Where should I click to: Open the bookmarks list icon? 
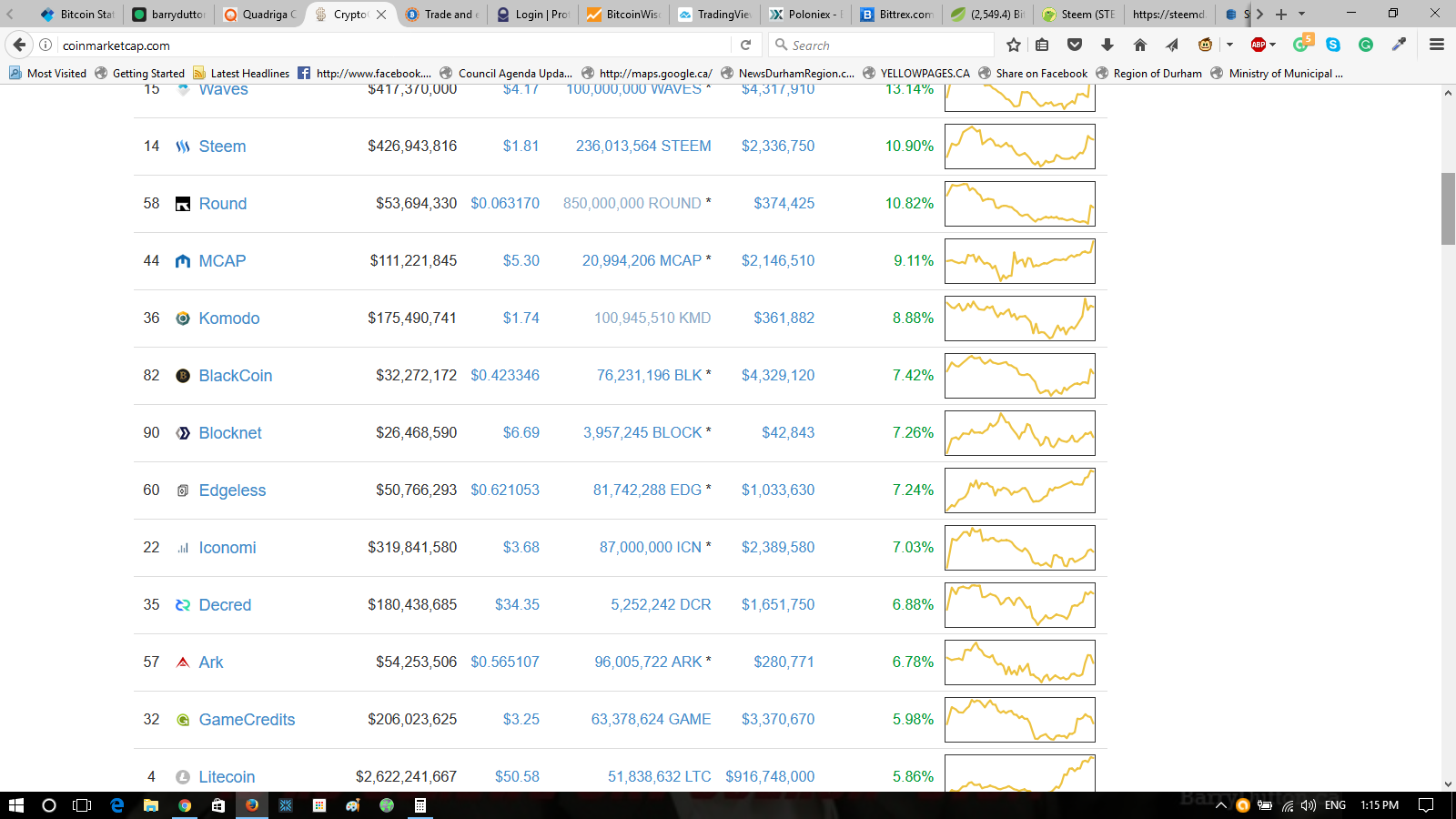[1043, 45]
